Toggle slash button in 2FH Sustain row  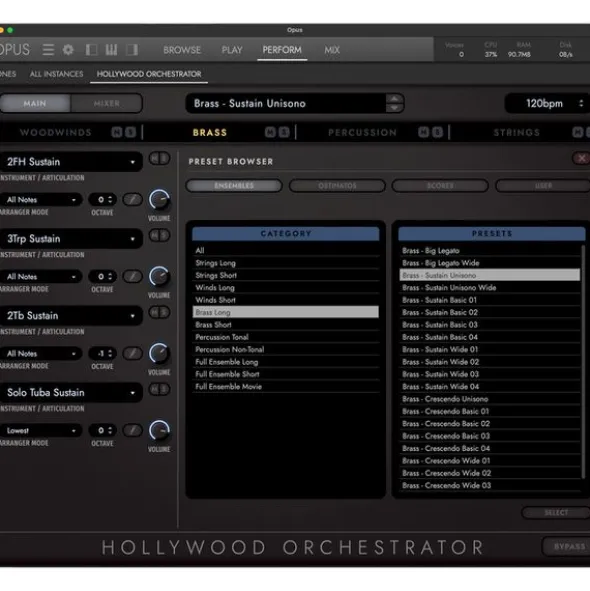pyautogui.click(x=133, y=199)
